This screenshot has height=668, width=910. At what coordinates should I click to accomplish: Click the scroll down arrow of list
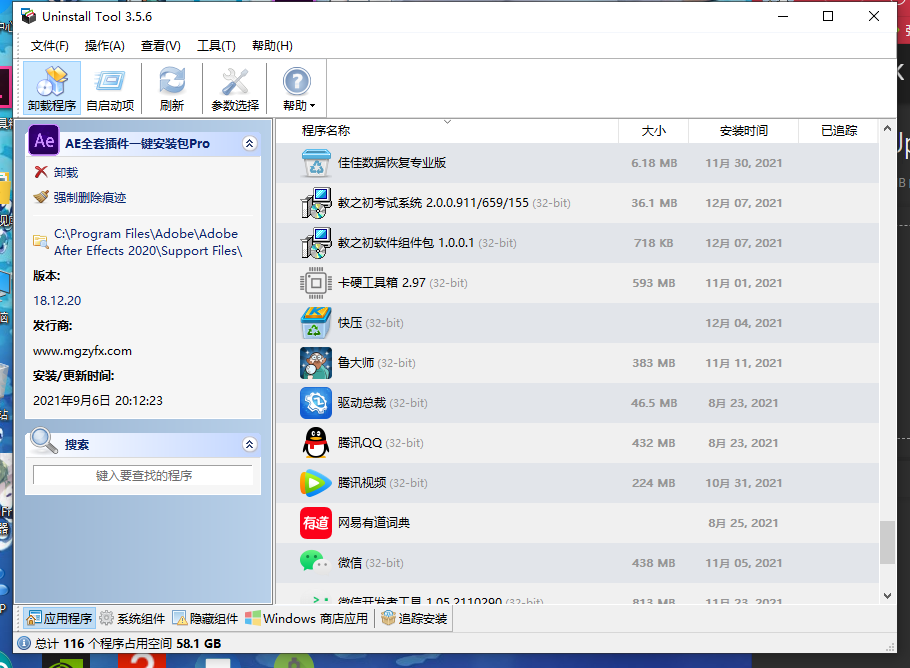pyautogui.click(x=887, y=595)
